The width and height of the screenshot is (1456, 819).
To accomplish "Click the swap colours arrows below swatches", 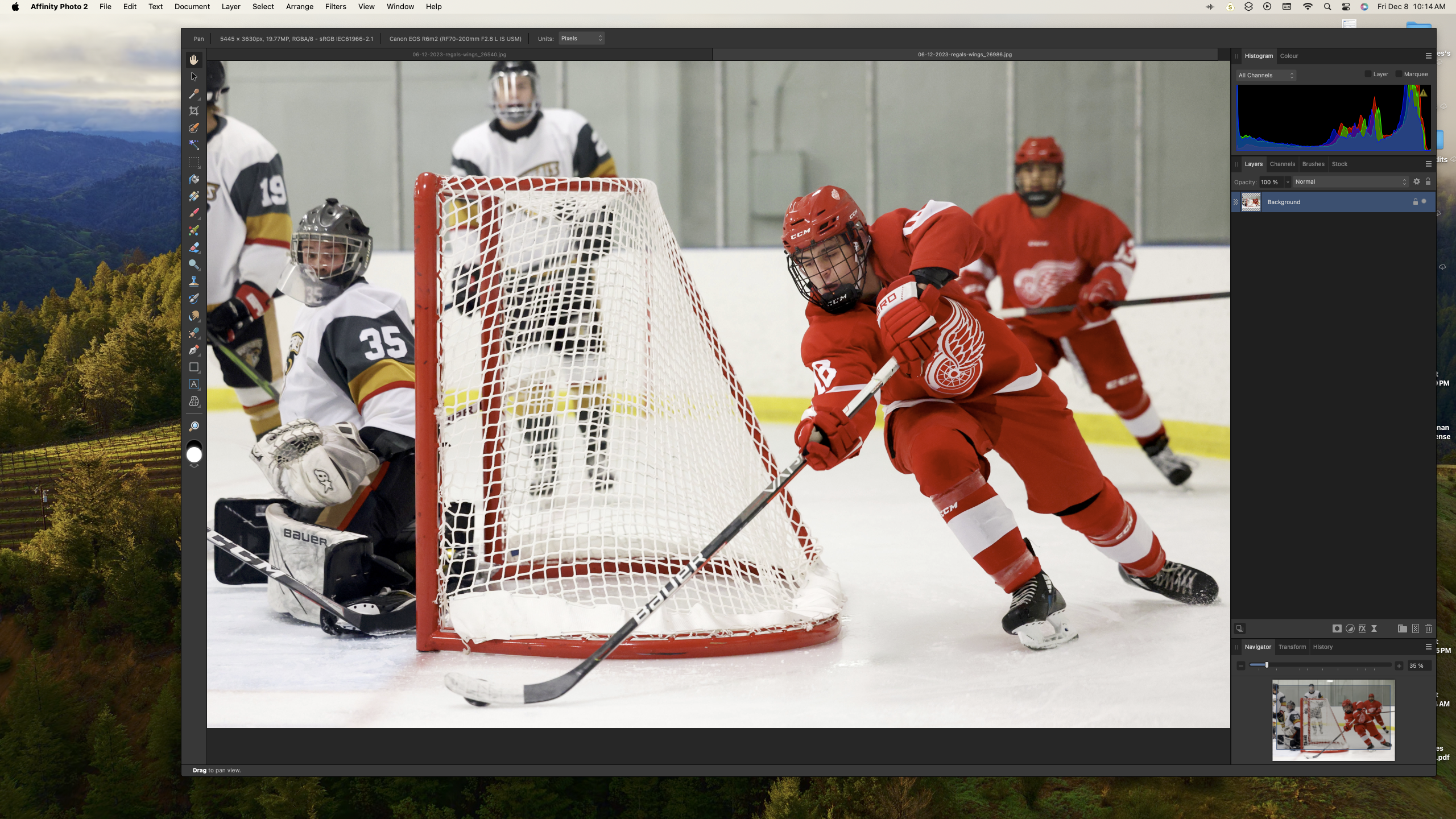I will (x=194, y=466).
